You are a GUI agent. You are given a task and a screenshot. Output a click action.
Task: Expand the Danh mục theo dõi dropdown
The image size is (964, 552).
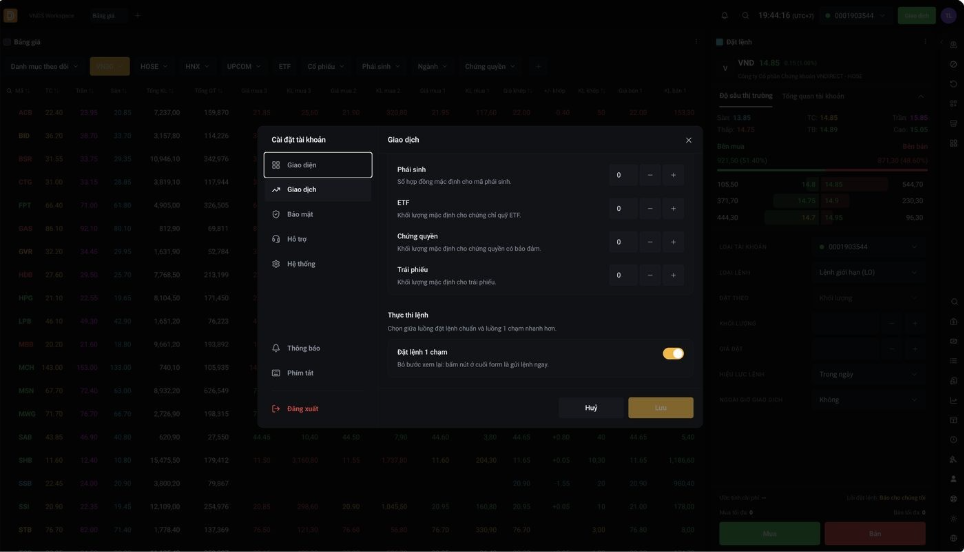click(44, 66)
